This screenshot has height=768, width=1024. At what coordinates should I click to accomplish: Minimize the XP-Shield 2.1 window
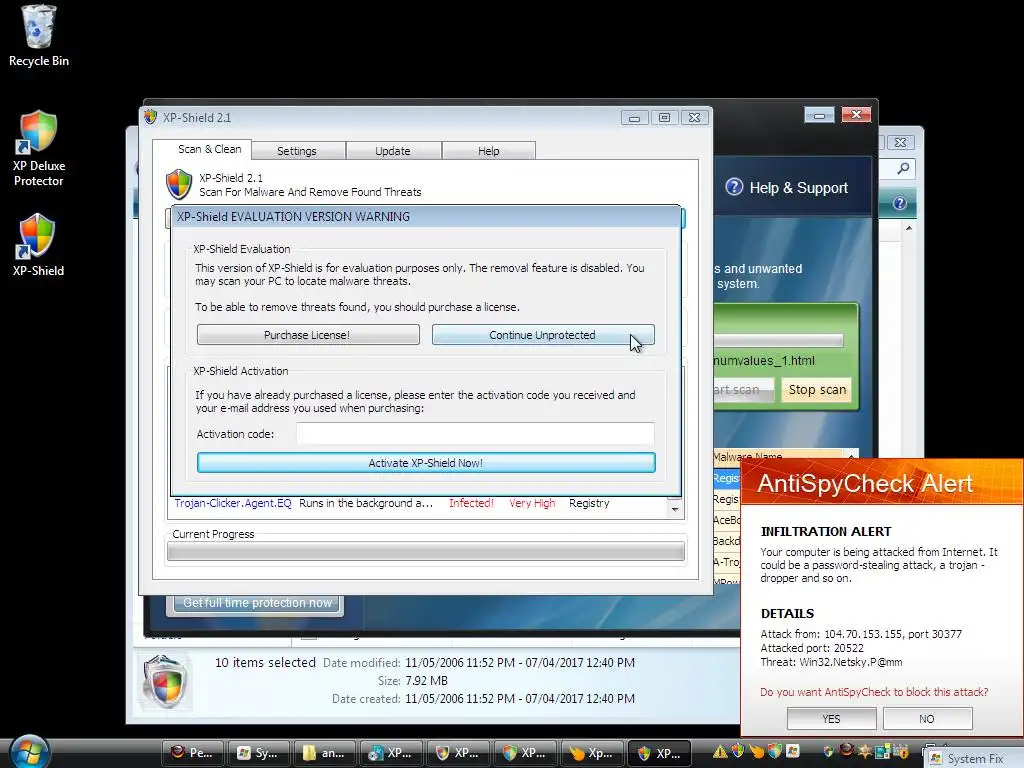tap(634, 118)
